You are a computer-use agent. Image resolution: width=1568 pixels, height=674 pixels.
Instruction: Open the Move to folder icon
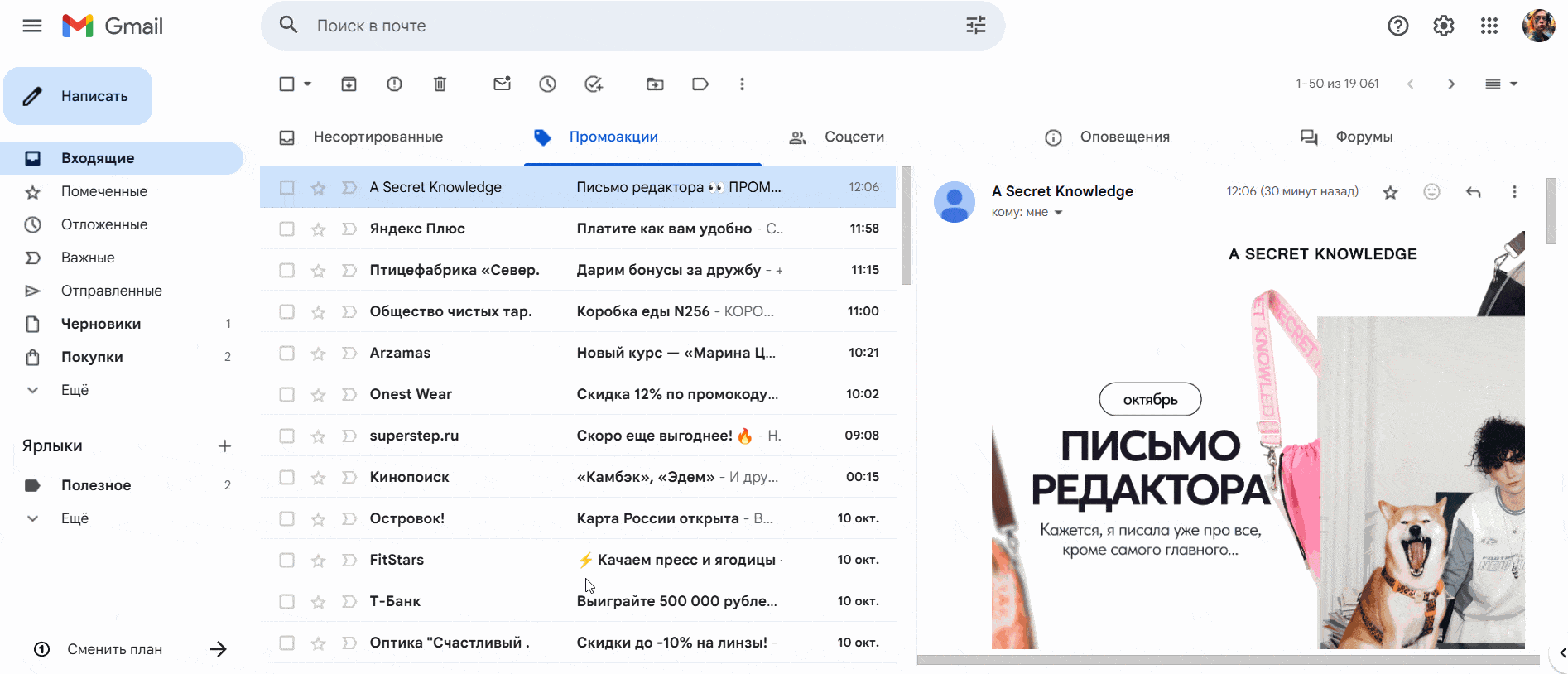click(655, 84)
